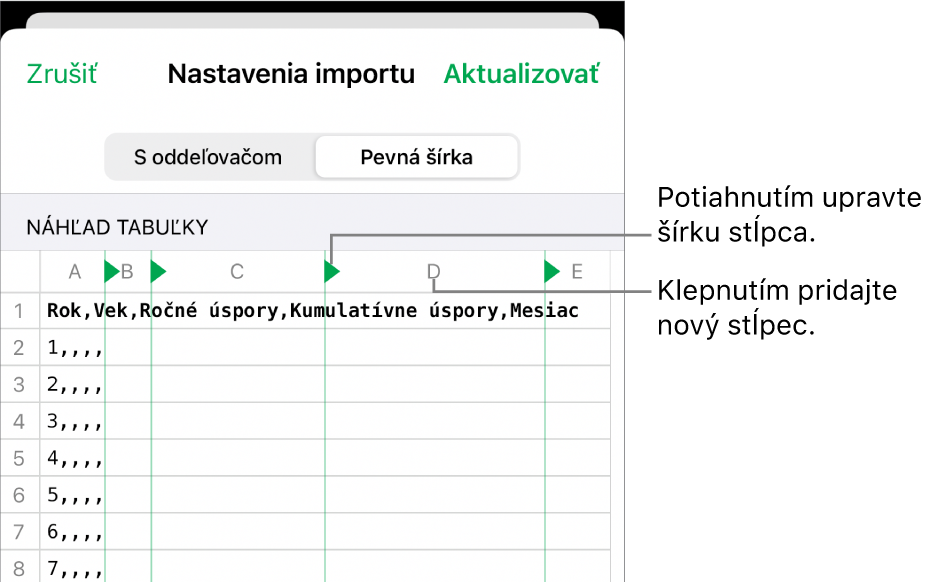Select the green column handle before C
Image resolution: width=932 pixels, height=582 pixels.
[158, 272]
